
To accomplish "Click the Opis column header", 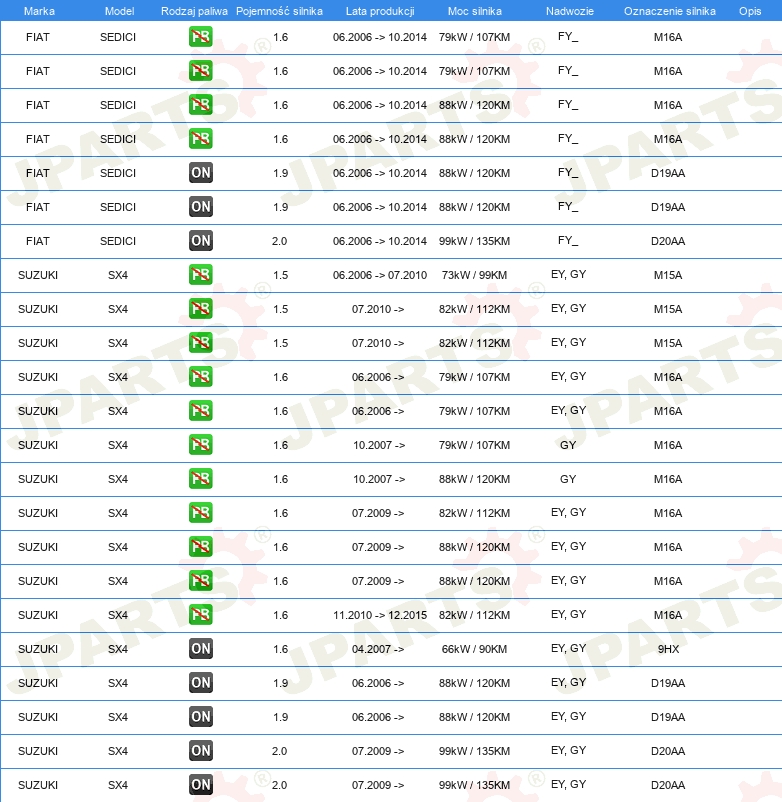I will tap(749, 10).
